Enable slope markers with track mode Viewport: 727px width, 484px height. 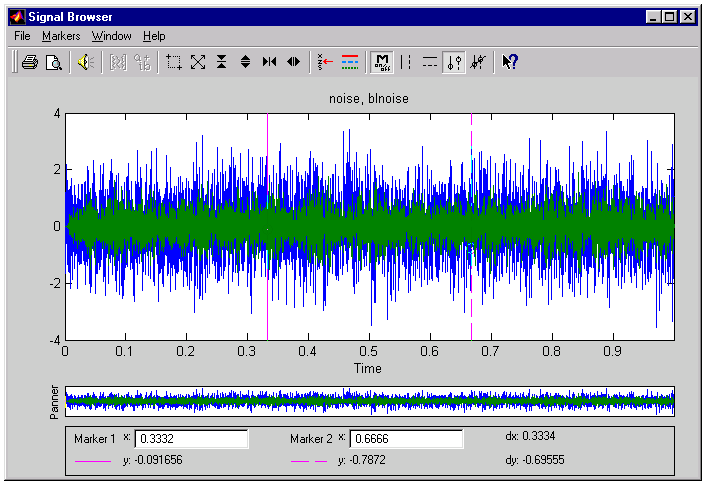coord(478,62)
